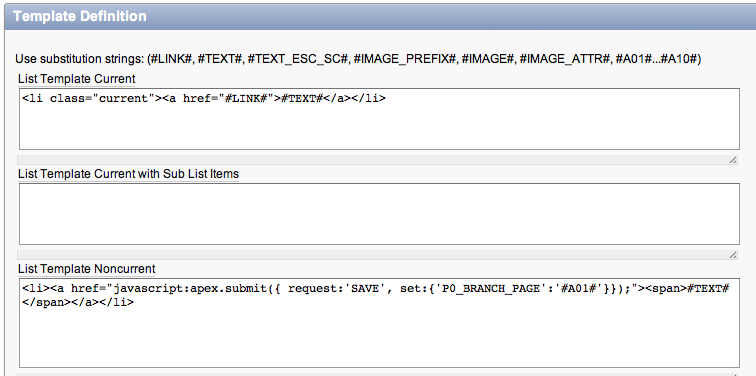Click the gray bar beneath the Noncurrent textarea

[x=378, y=374]
